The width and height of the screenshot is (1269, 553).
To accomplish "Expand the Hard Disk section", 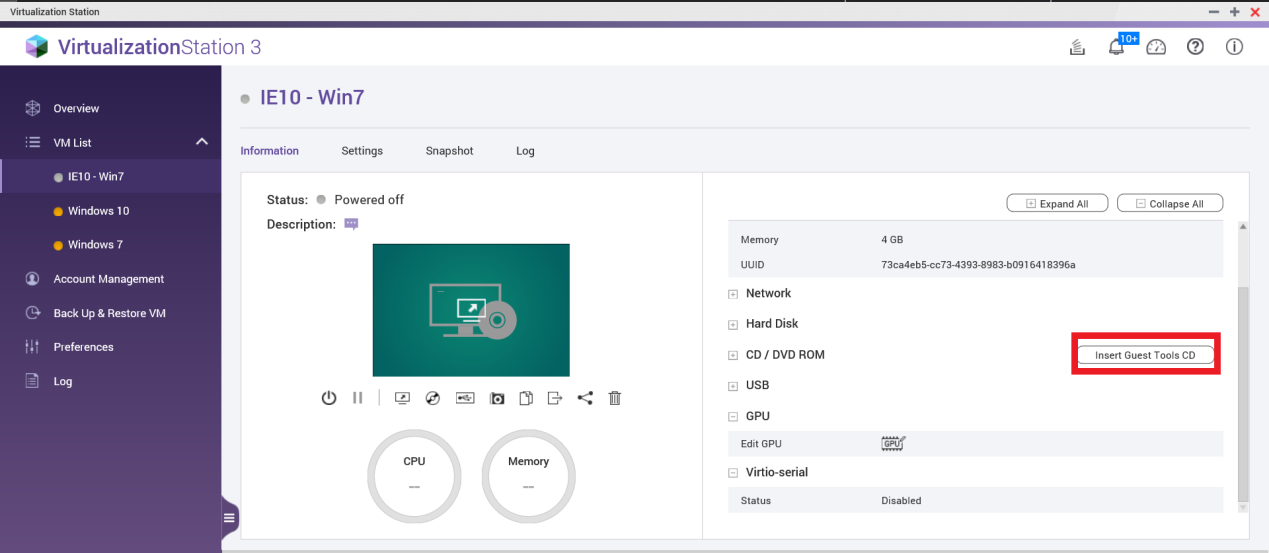I will (x=733, y=325).
